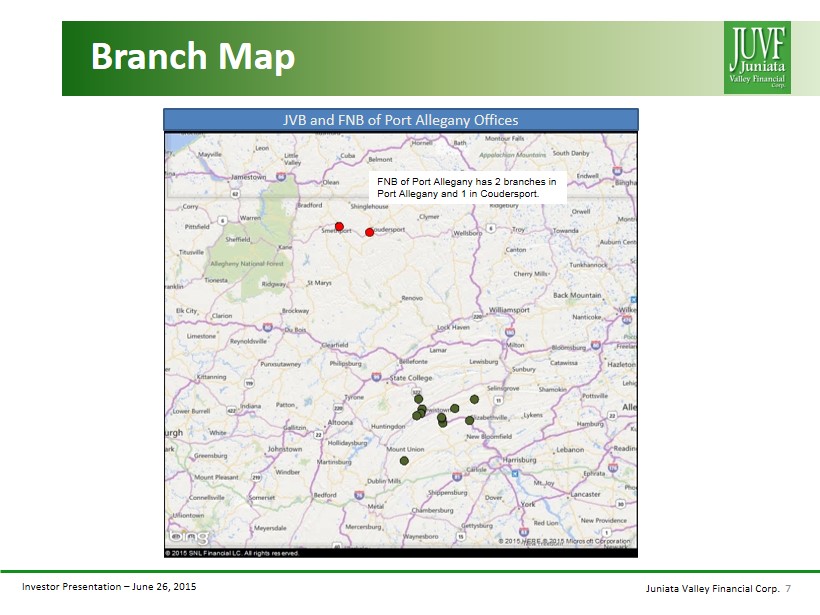The width and height of the screenshot is (820, 615).
Task: Click the I-76 shield right of Bedford
Action: click(x=359, y=495)
